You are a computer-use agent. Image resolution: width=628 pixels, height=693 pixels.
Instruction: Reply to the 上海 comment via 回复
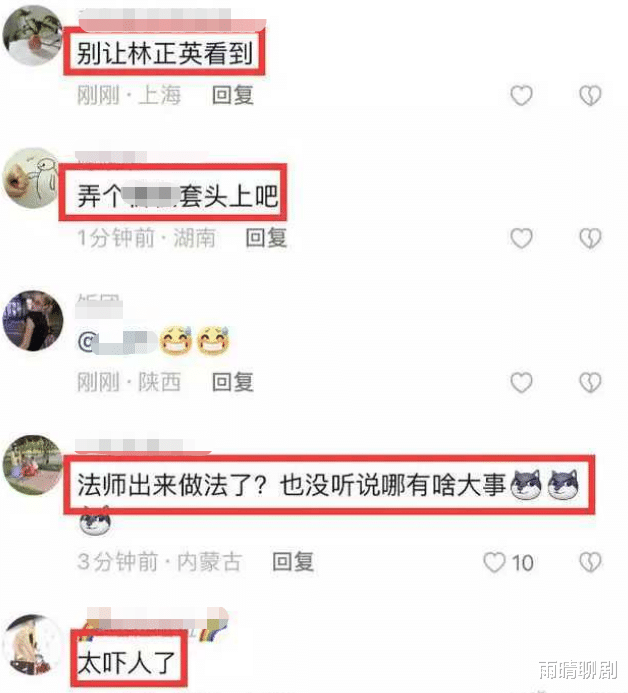232,95
